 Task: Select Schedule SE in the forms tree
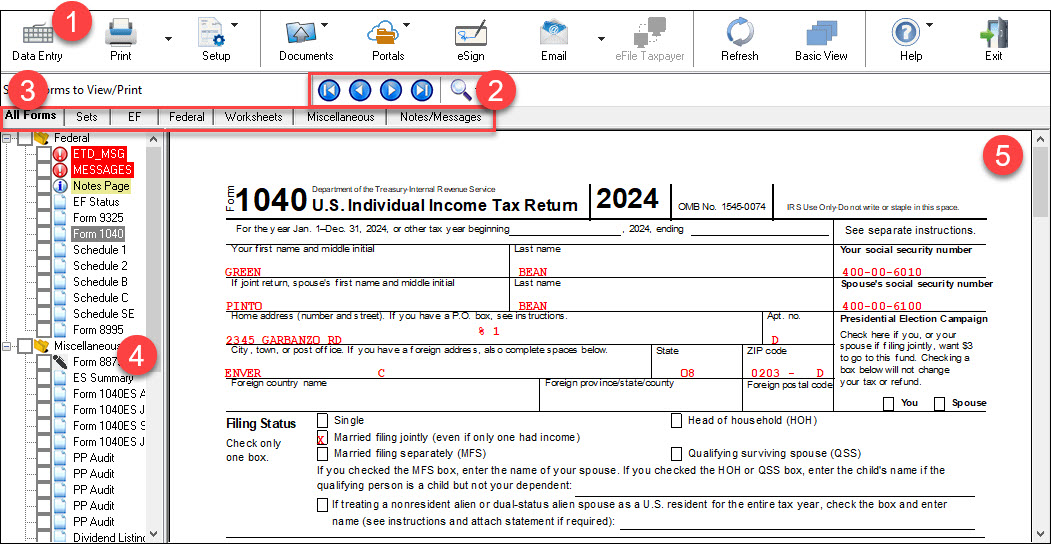(x=103, y=314)
